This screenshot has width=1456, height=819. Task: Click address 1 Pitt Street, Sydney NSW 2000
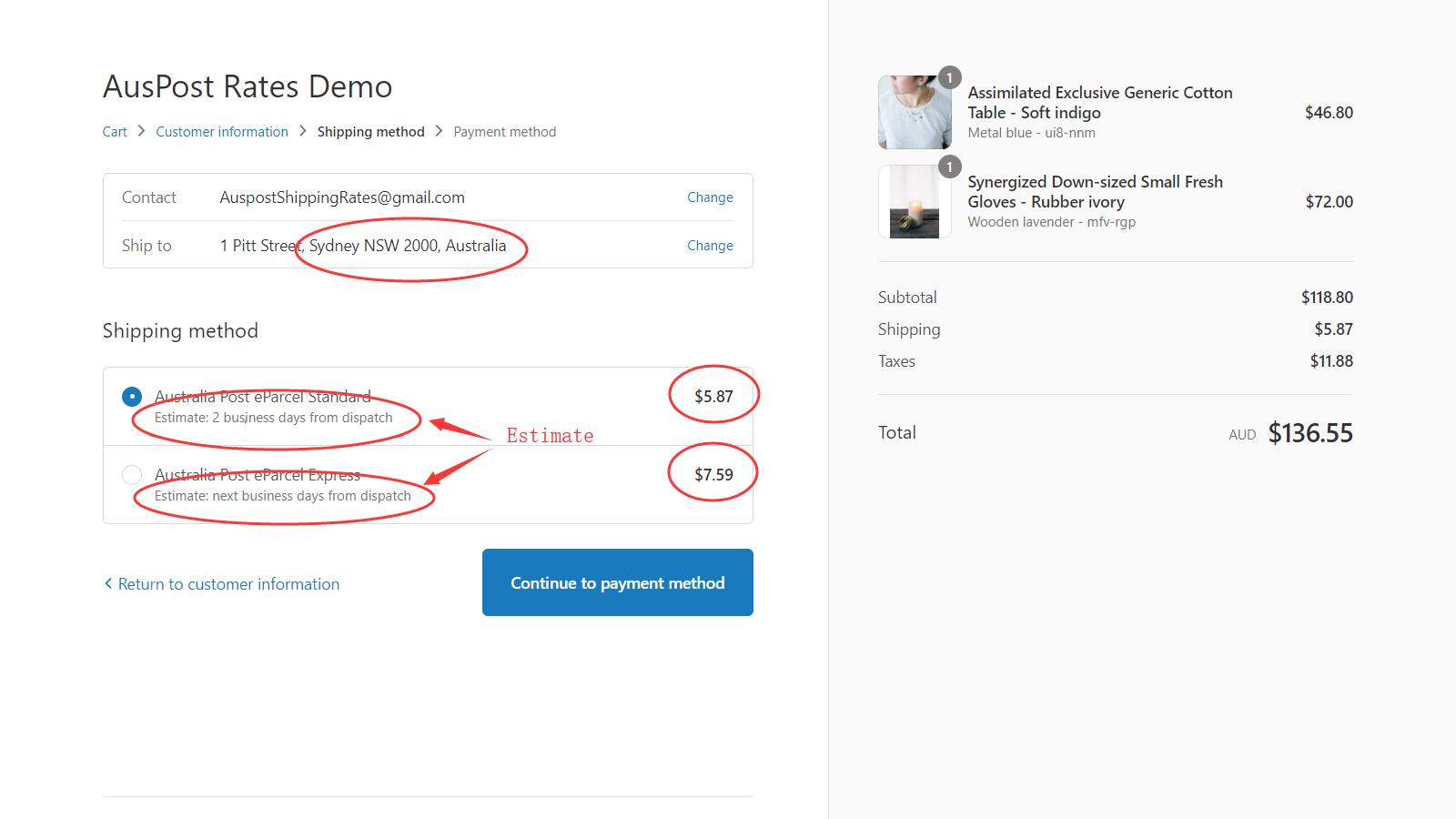pos(363,246)
